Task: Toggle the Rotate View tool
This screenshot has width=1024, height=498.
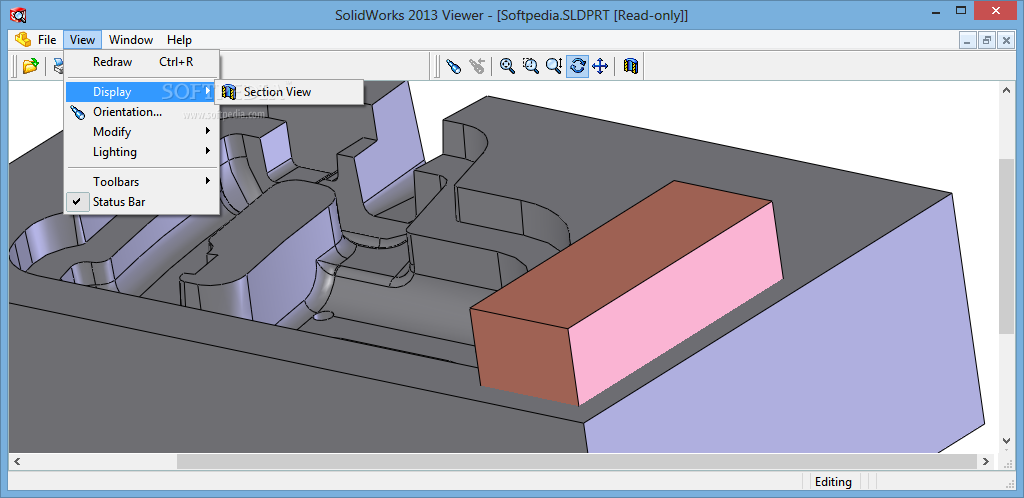Action: [577, 65]
